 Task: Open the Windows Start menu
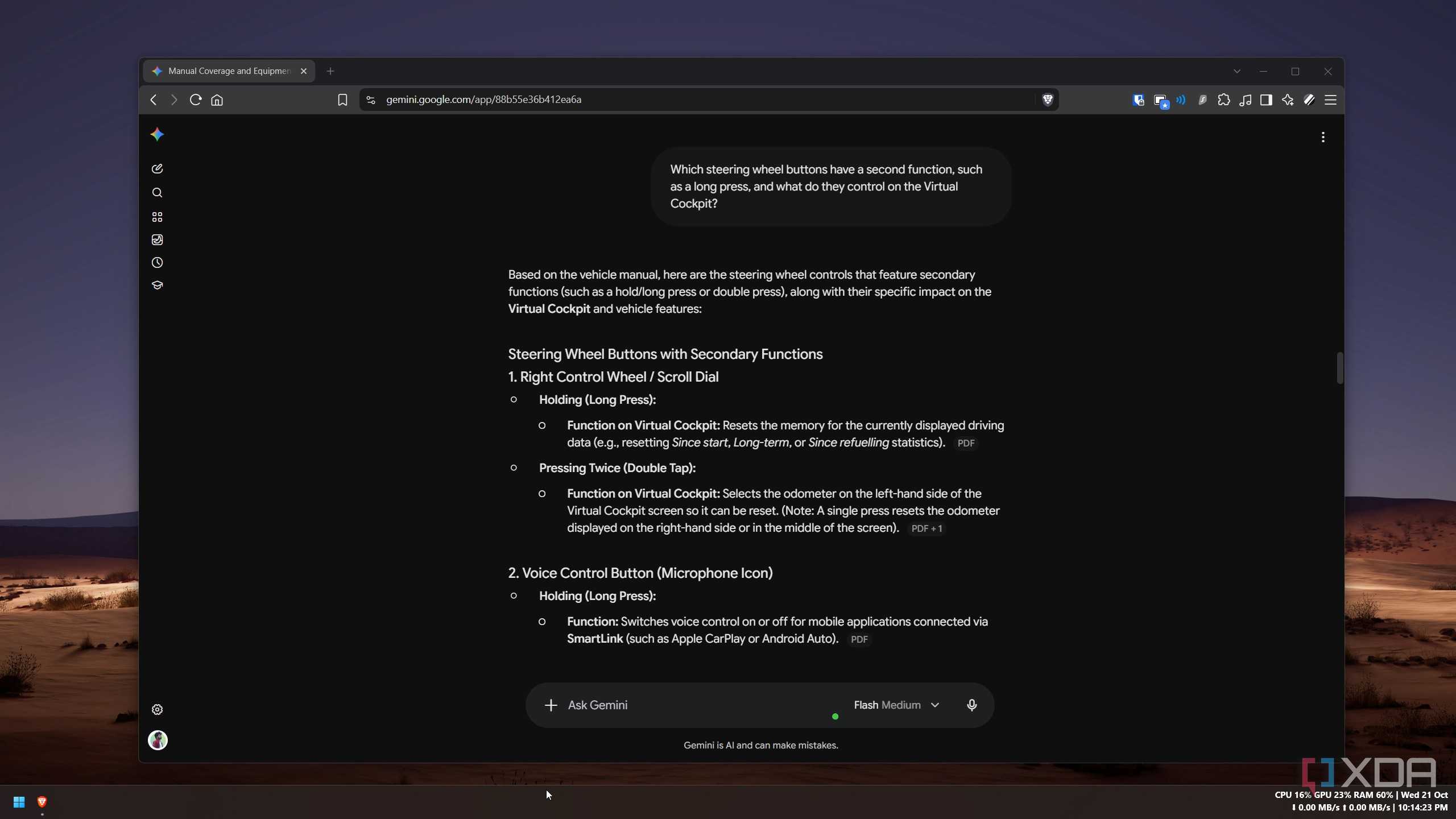point(19,802)
